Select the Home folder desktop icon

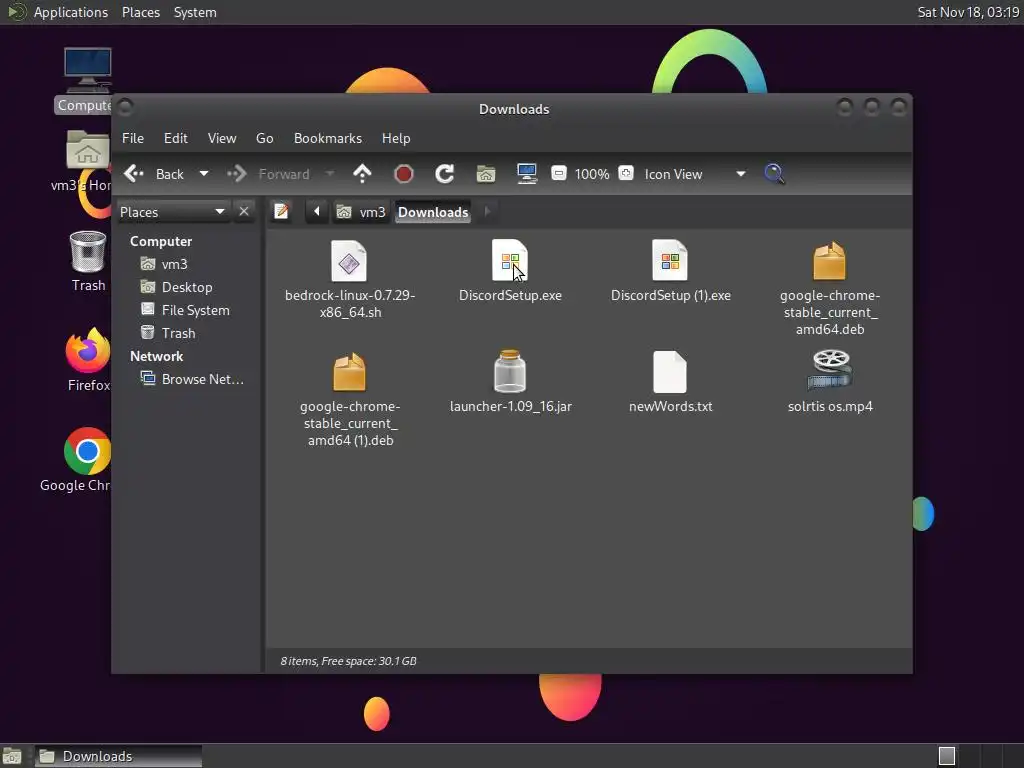click(88, 150)
